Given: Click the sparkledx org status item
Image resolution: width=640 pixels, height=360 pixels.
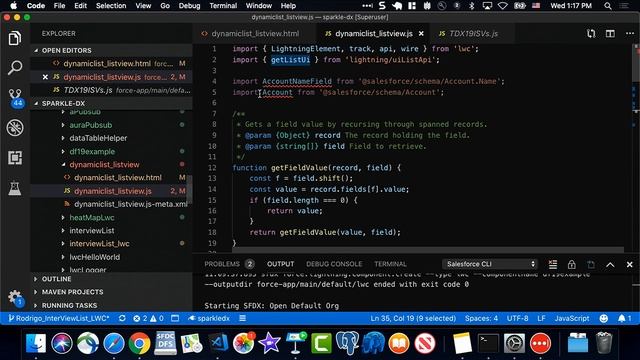Looking at the screenshot, I should (209, 318).
